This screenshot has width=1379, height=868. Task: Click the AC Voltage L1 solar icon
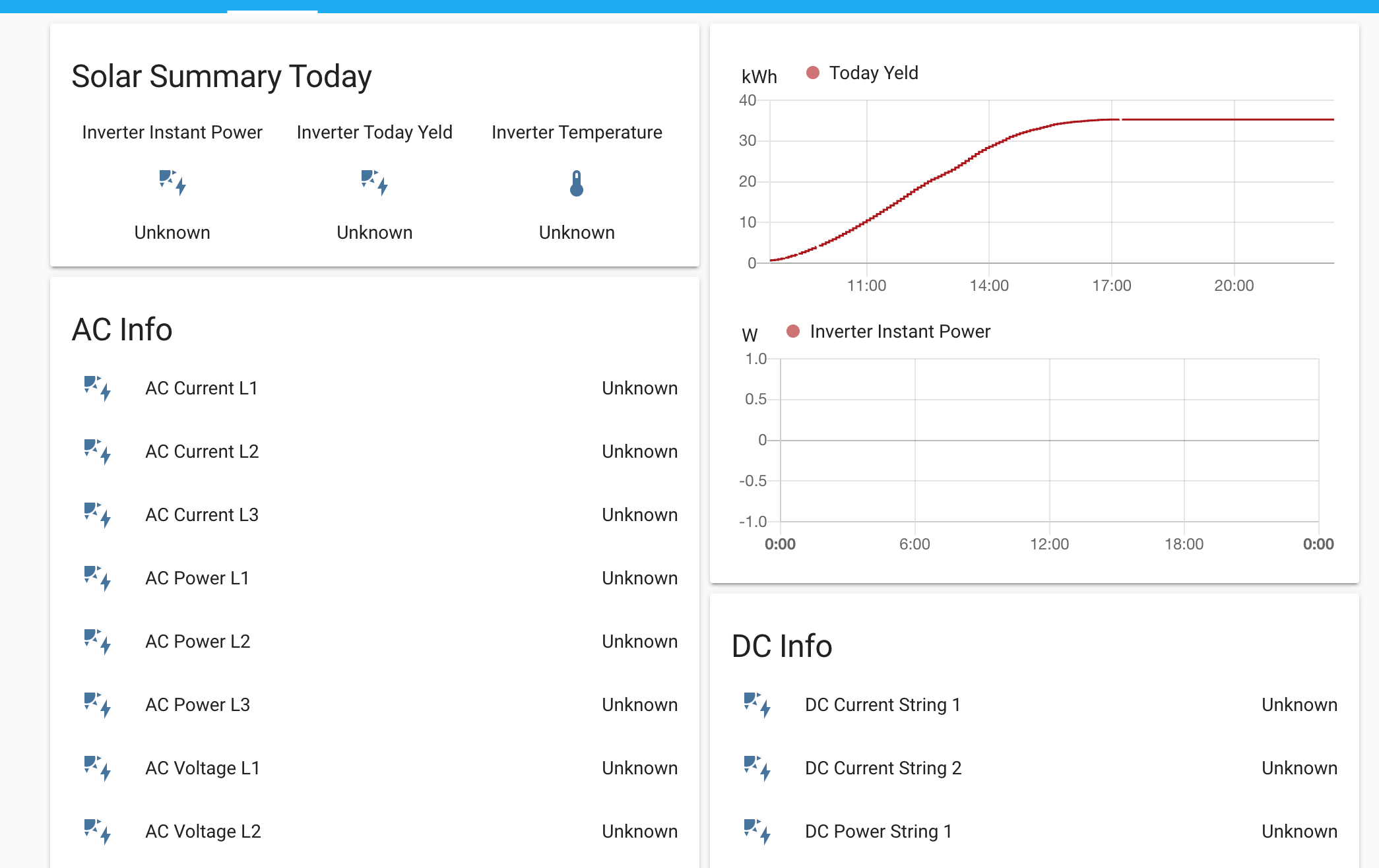point(97,768)
